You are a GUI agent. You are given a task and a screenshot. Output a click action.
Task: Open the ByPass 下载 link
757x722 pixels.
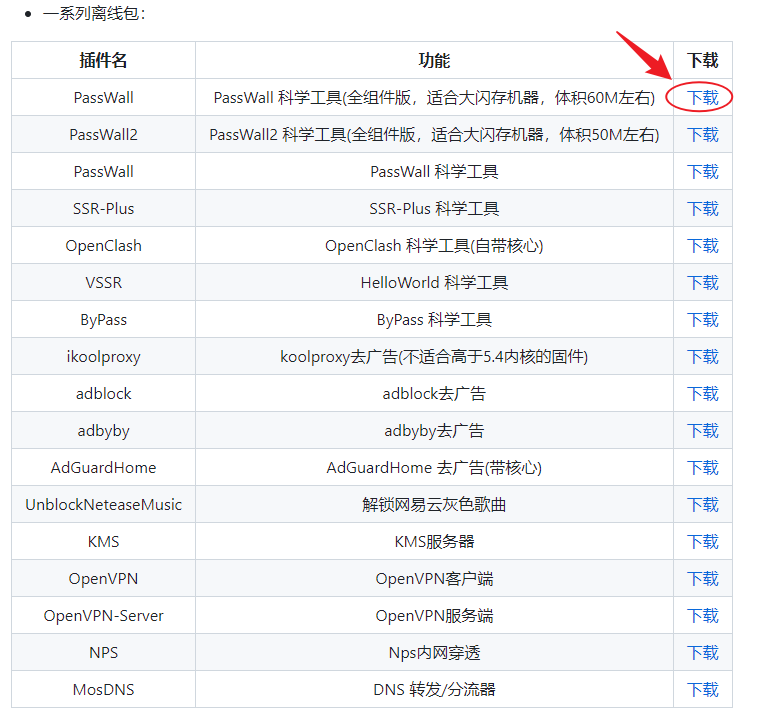(x=702, y=319)
